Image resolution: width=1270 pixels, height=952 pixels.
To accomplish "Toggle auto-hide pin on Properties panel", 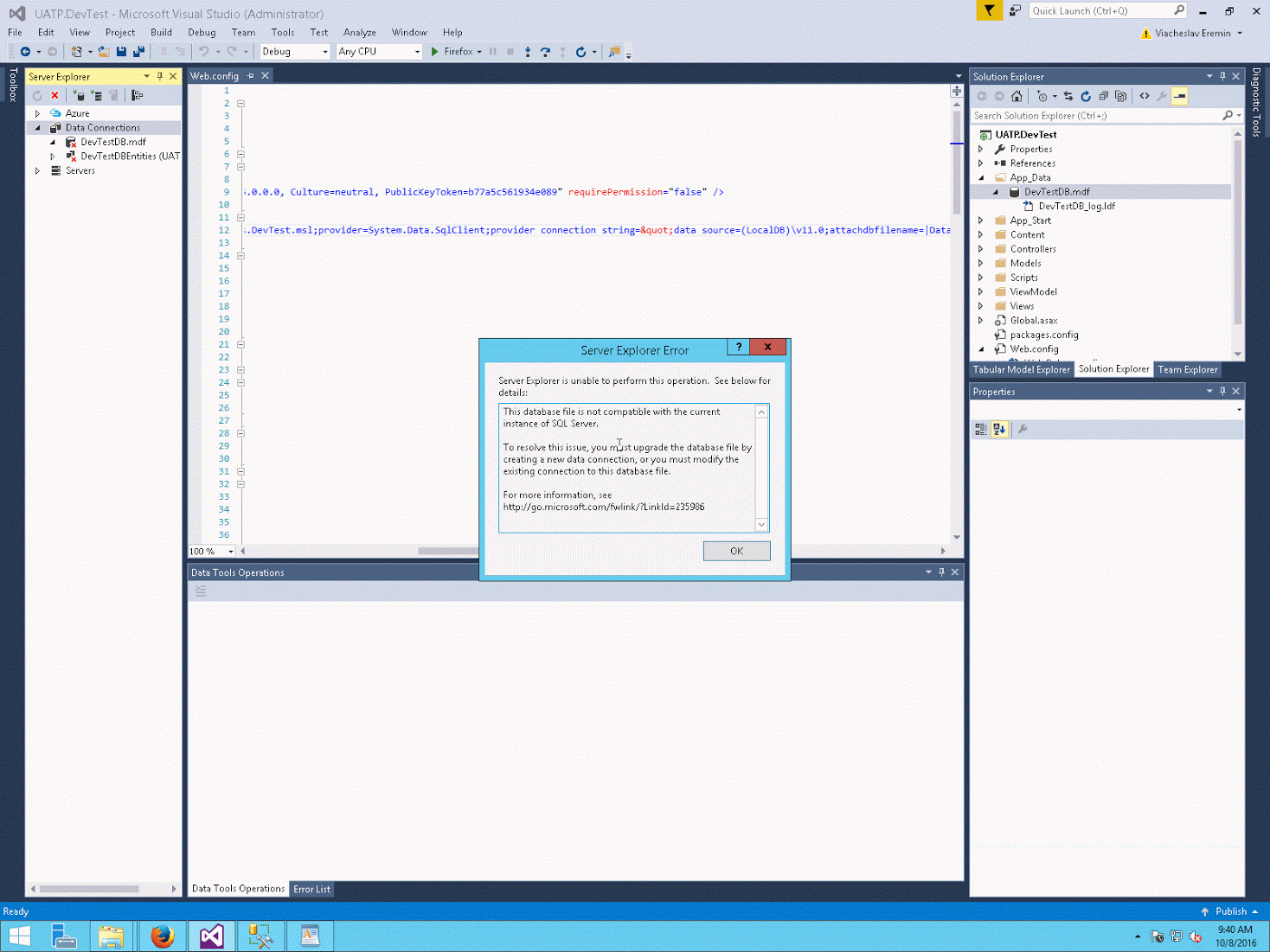I will [1222, 392].
